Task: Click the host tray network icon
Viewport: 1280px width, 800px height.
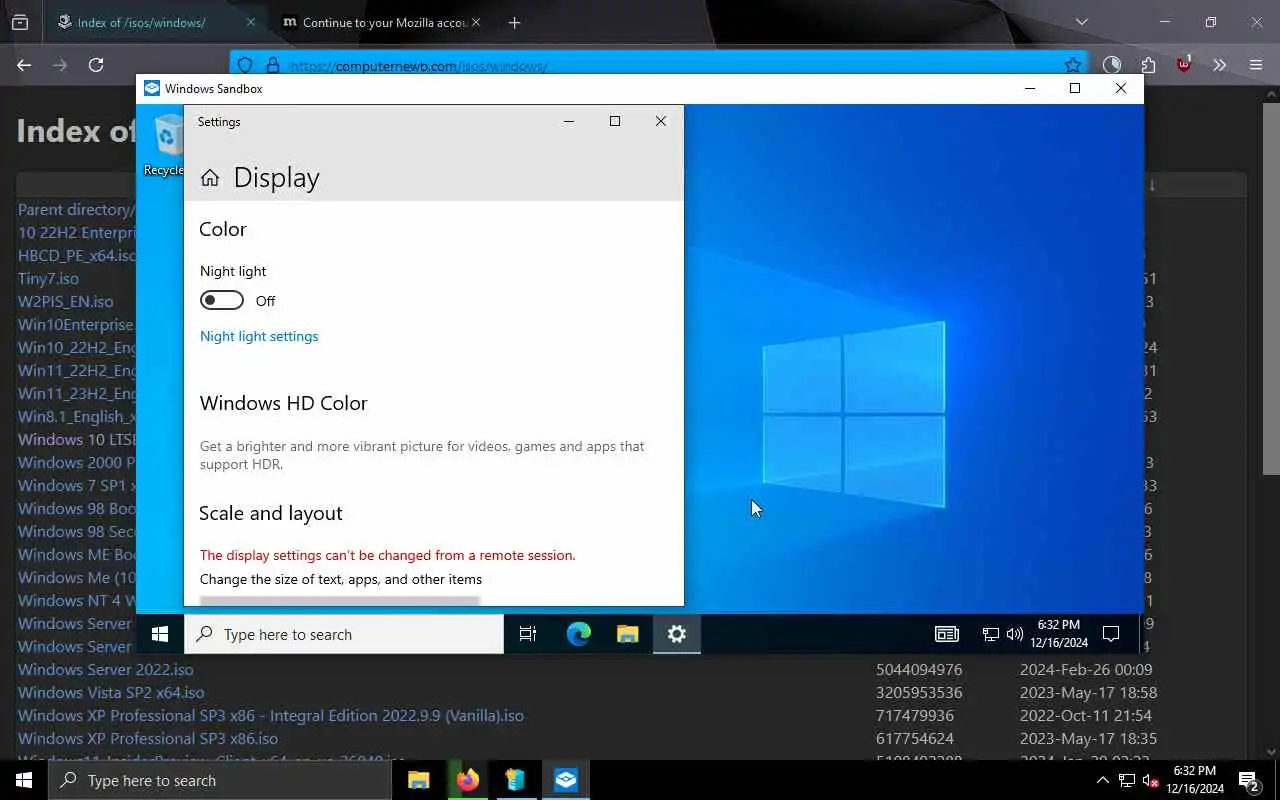Action: [1126, 780]
